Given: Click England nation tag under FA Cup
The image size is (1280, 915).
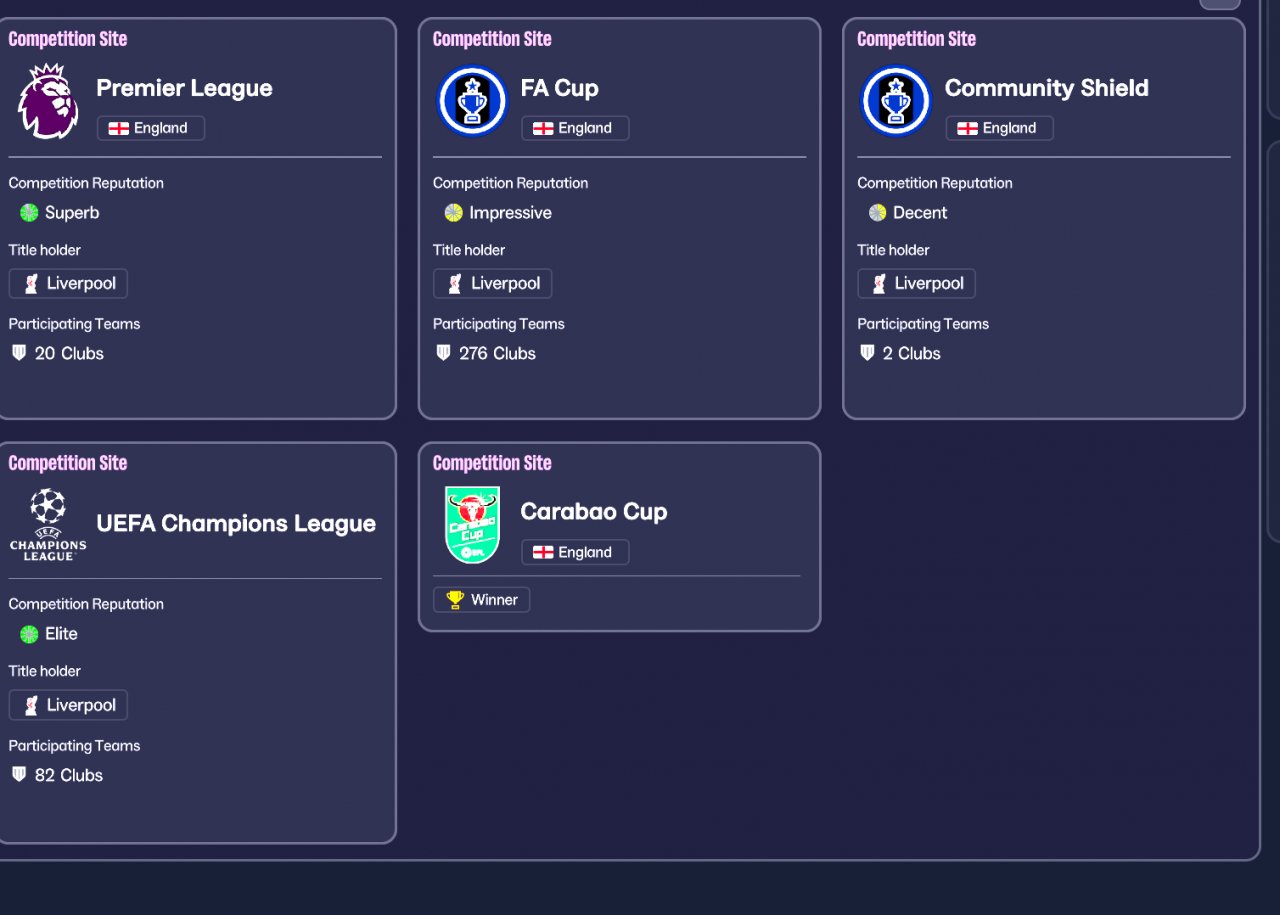Looking at the screenshot, I should tap(575, 128).
